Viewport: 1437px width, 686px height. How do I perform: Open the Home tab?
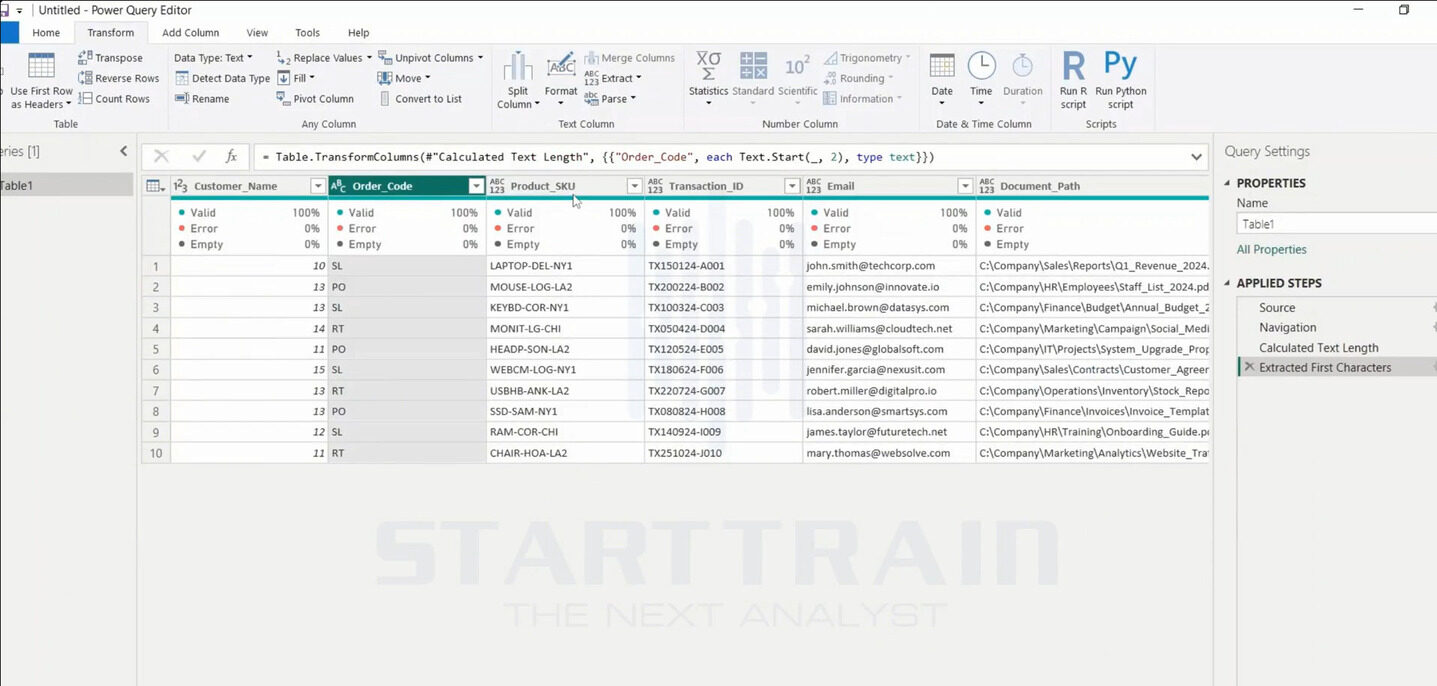click(x=46, y=33)
